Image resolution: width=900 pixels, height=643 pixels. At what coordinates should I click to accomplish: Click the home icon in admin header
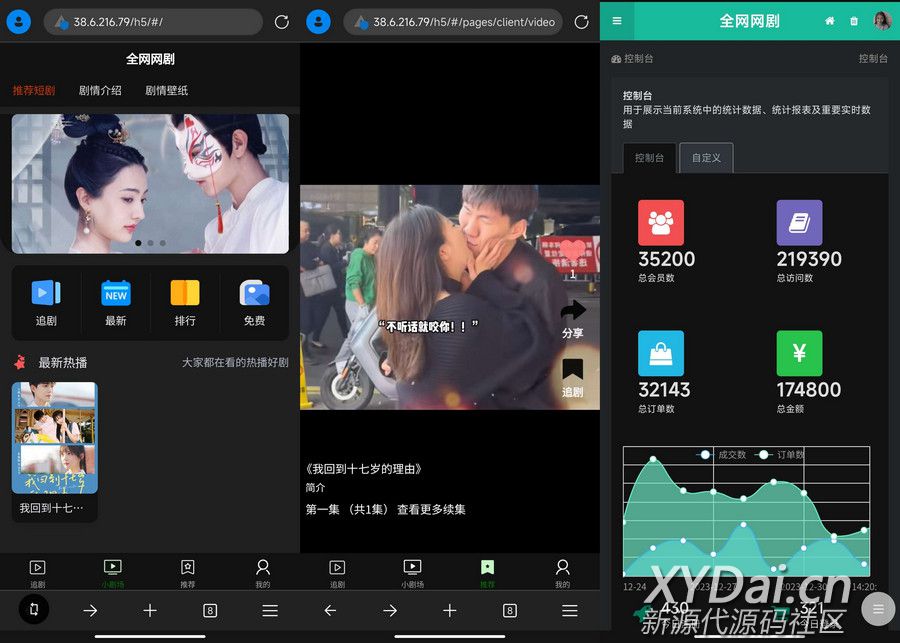(x=829, y=21)
